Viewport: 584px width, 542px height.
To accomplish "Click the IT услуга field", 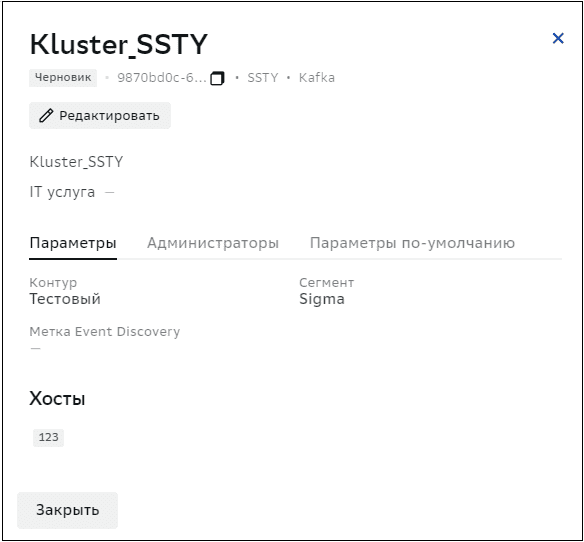I will (72, 192).
